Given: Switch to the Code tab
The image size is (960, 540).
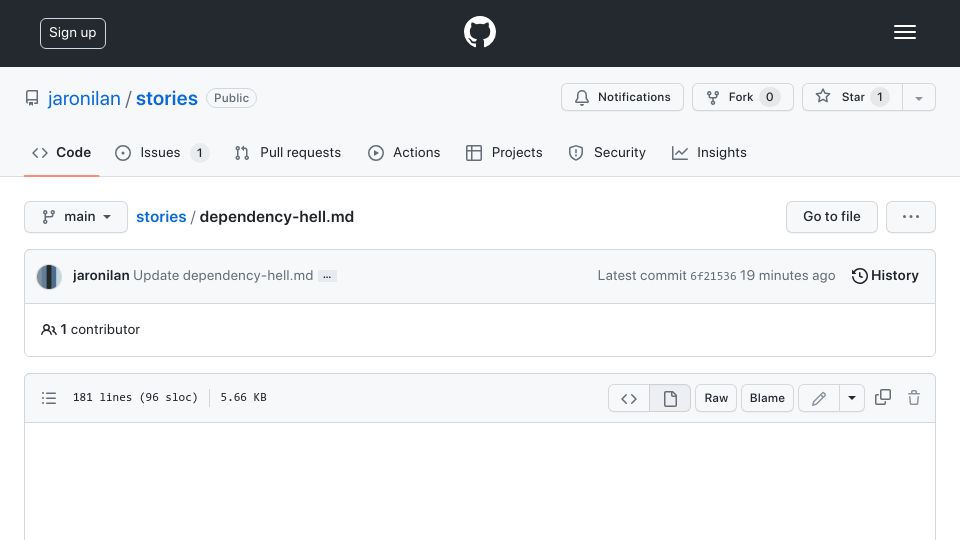Looking at the screenshot, I should pyautogui.click(x=61, y=152).
